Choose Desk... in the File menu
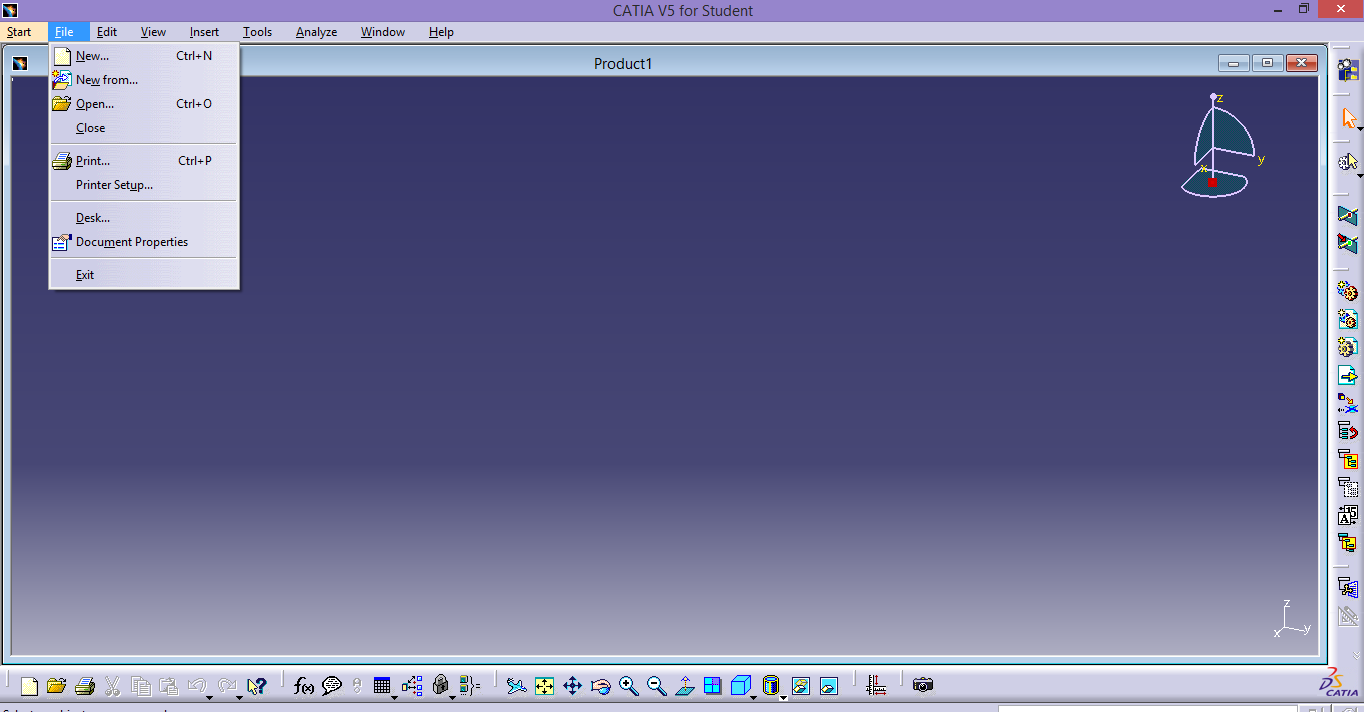Screen dimensions: 1364x712 coord(144,218)
